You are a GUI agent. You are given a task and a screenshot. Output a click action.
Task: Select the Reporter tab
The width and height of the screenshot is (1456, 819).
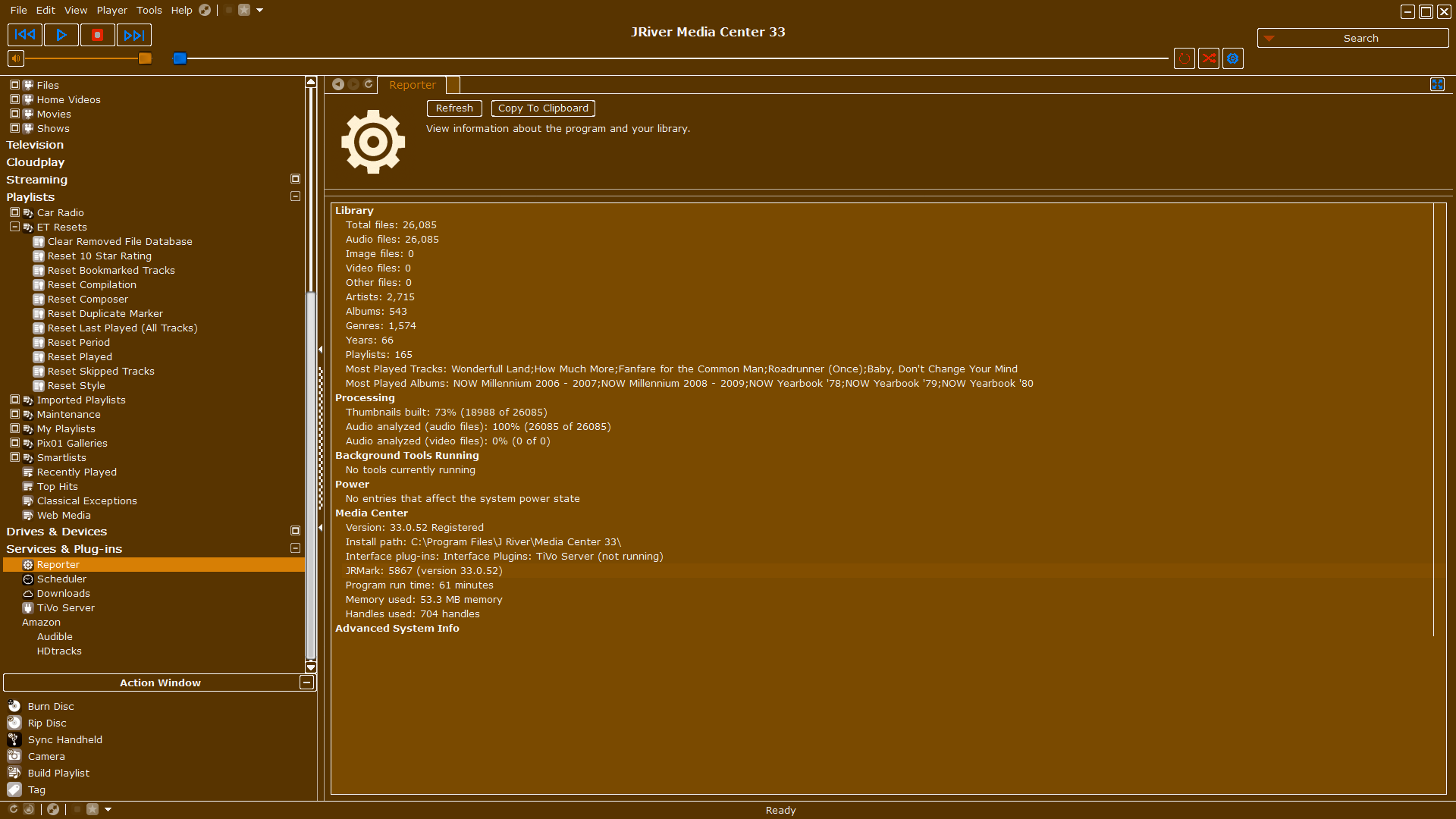(x=413, y=85)
